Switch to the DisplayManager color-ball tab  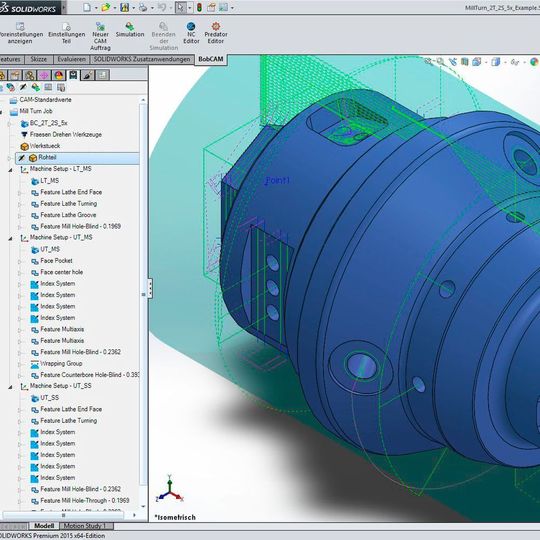point(59,75)
